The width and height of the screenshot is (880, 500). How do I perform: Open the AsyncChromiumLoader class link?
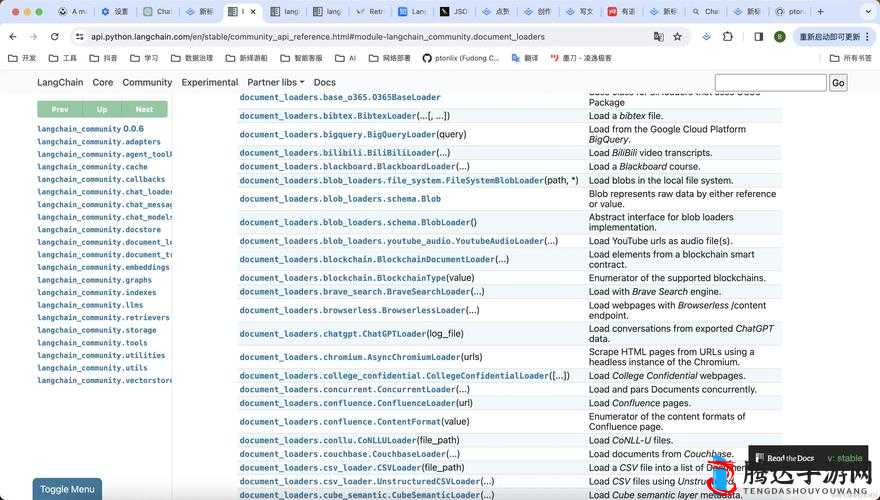(350, 357)
